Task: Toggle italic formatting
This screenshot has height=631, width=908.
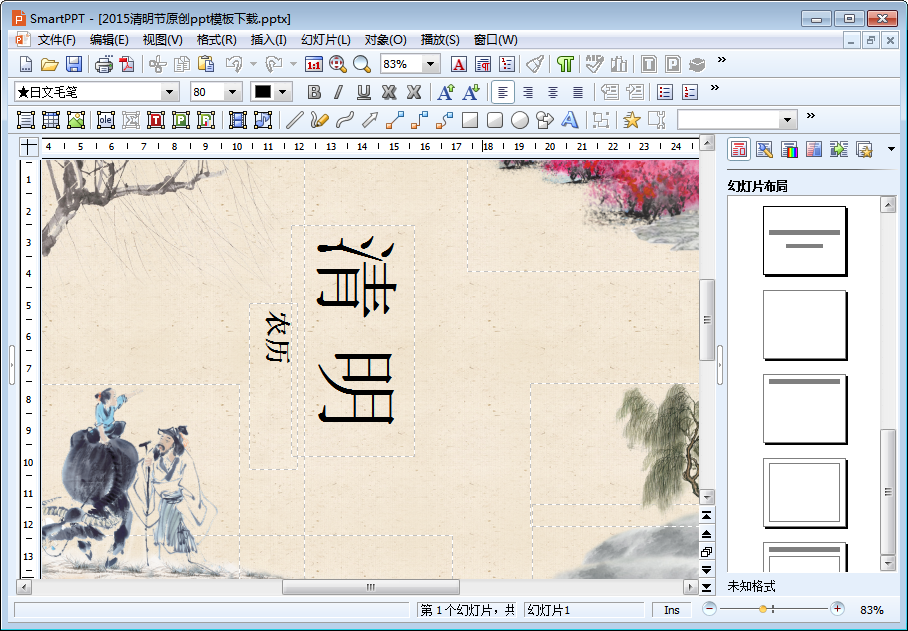Action: point(339,92)
